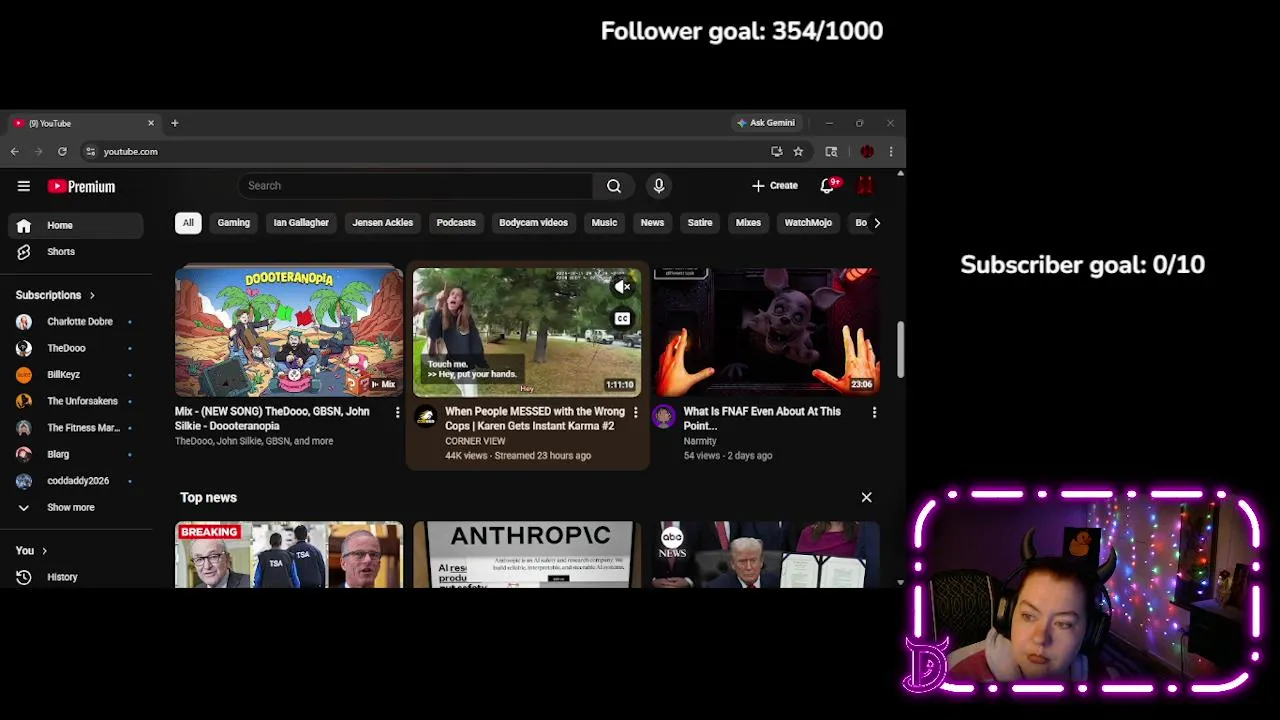This screenshot has height=720, width=1280.
Task: Open the account avatar menu
Action: [866, 185]
